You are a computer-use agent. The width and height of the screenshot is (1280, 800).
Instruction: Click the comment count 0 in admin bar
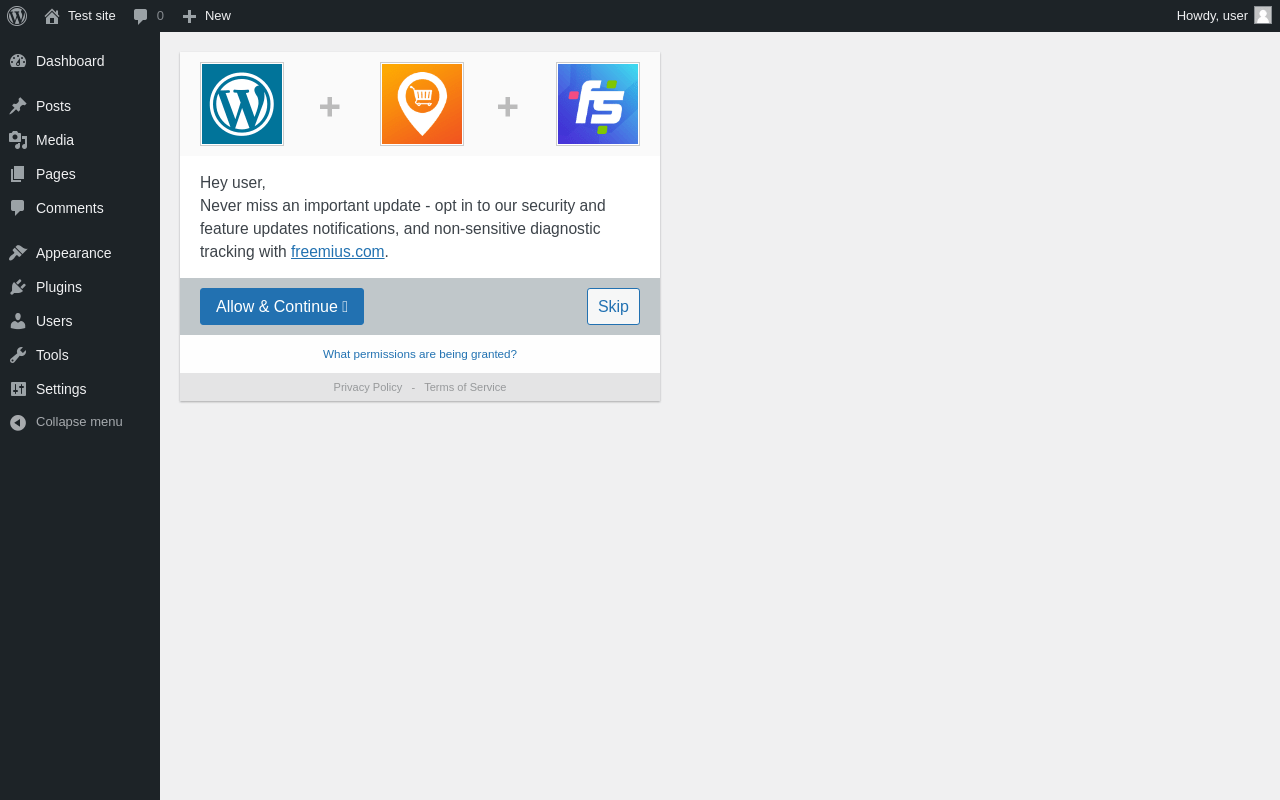point(160,16)
